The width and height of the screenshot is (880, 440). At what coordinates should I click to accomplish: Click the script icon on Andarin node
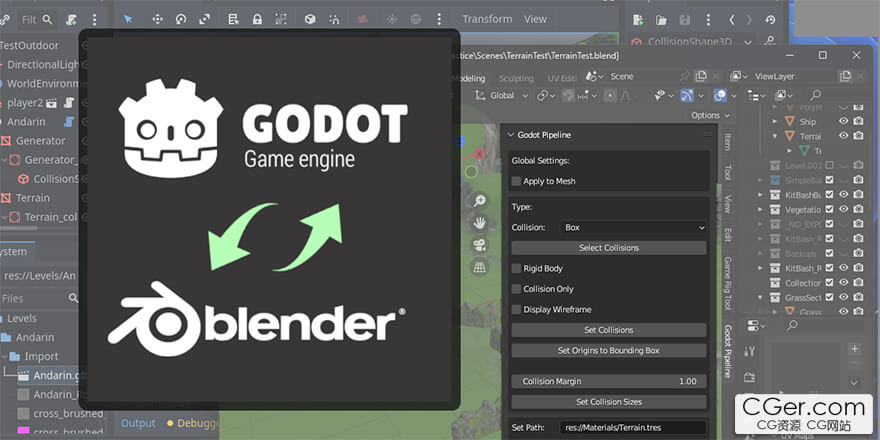68,122
